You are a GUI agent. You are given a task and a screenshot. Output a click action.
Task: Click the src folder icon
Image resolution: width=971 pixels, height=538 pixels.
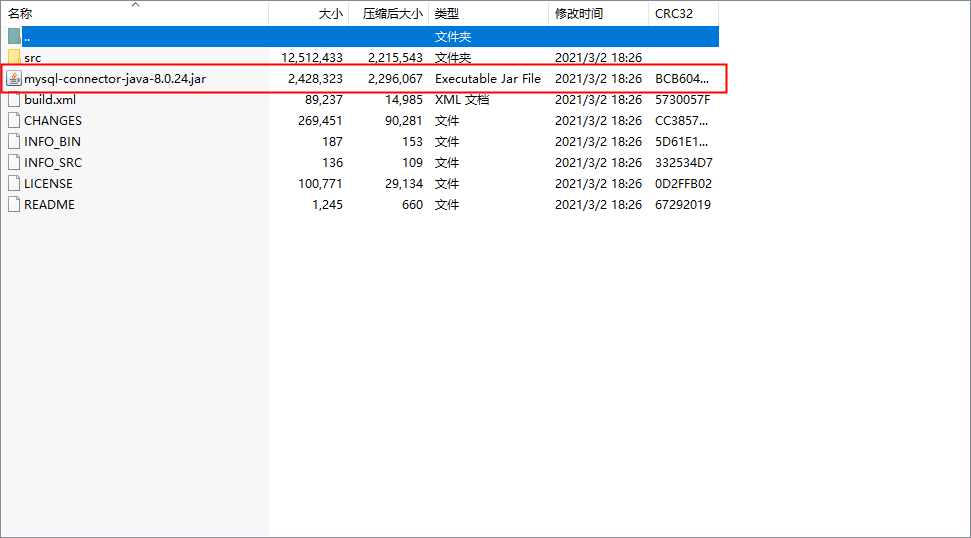click(x=14, y=58)
